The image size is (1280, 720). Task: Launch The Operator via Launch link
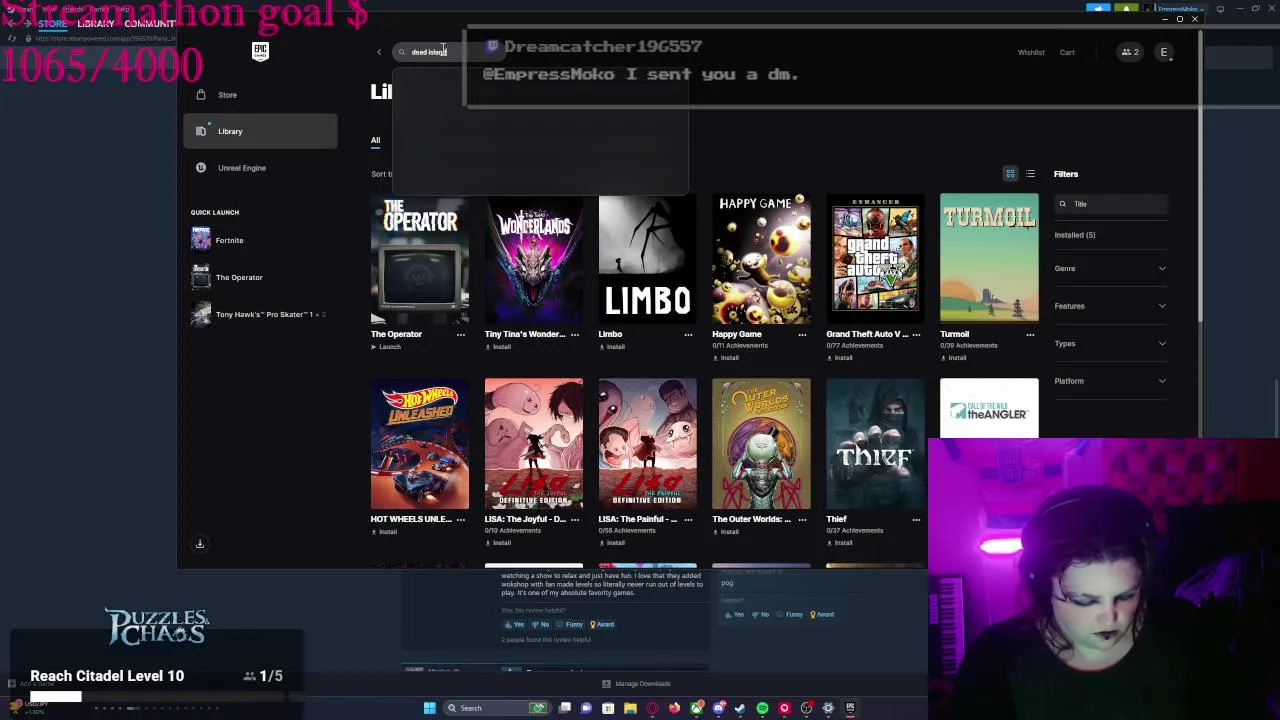click(386, 347)
